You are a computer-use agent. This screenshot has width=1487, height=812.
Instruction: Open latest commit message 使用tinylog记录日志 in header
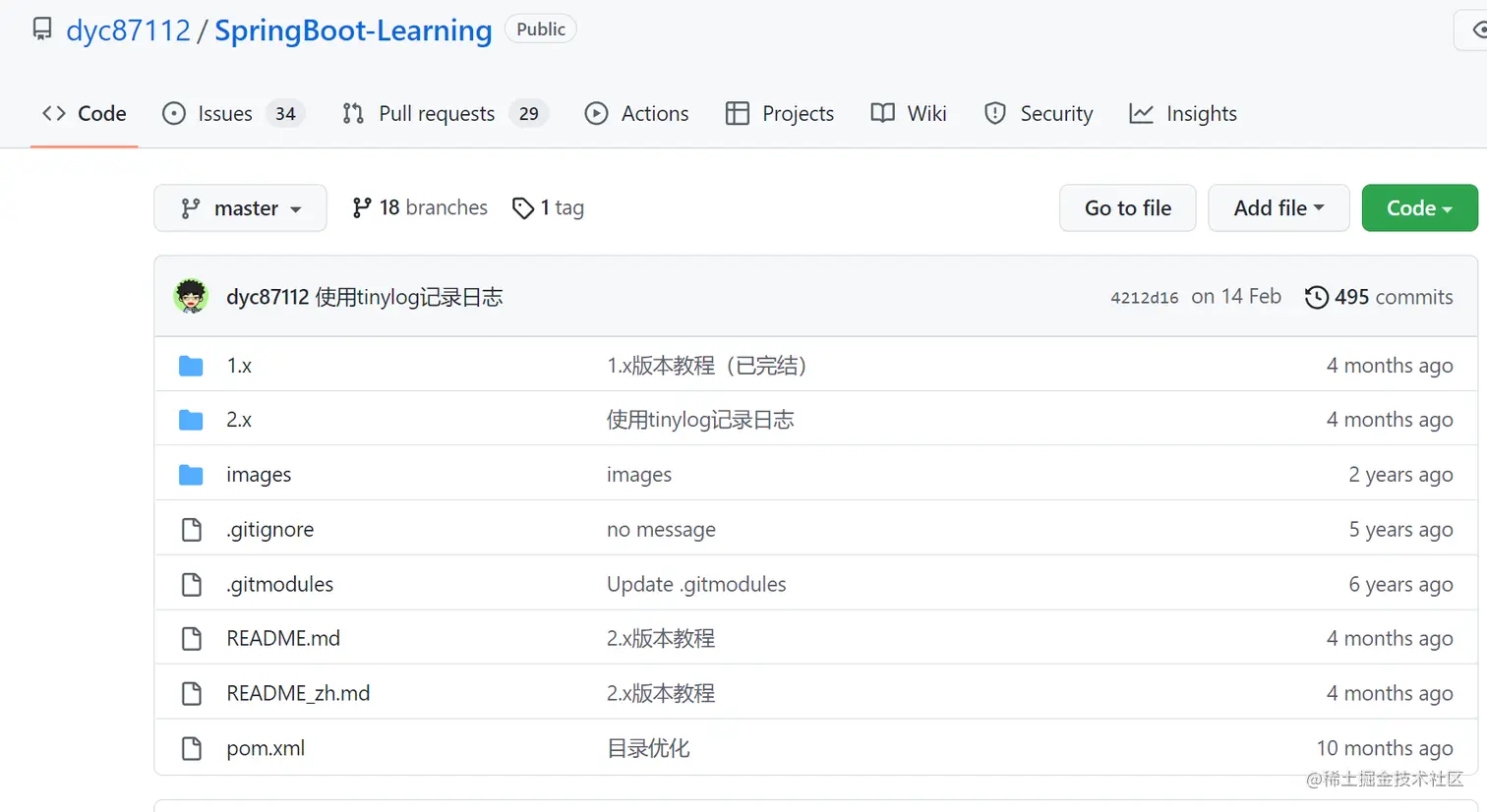409,297
